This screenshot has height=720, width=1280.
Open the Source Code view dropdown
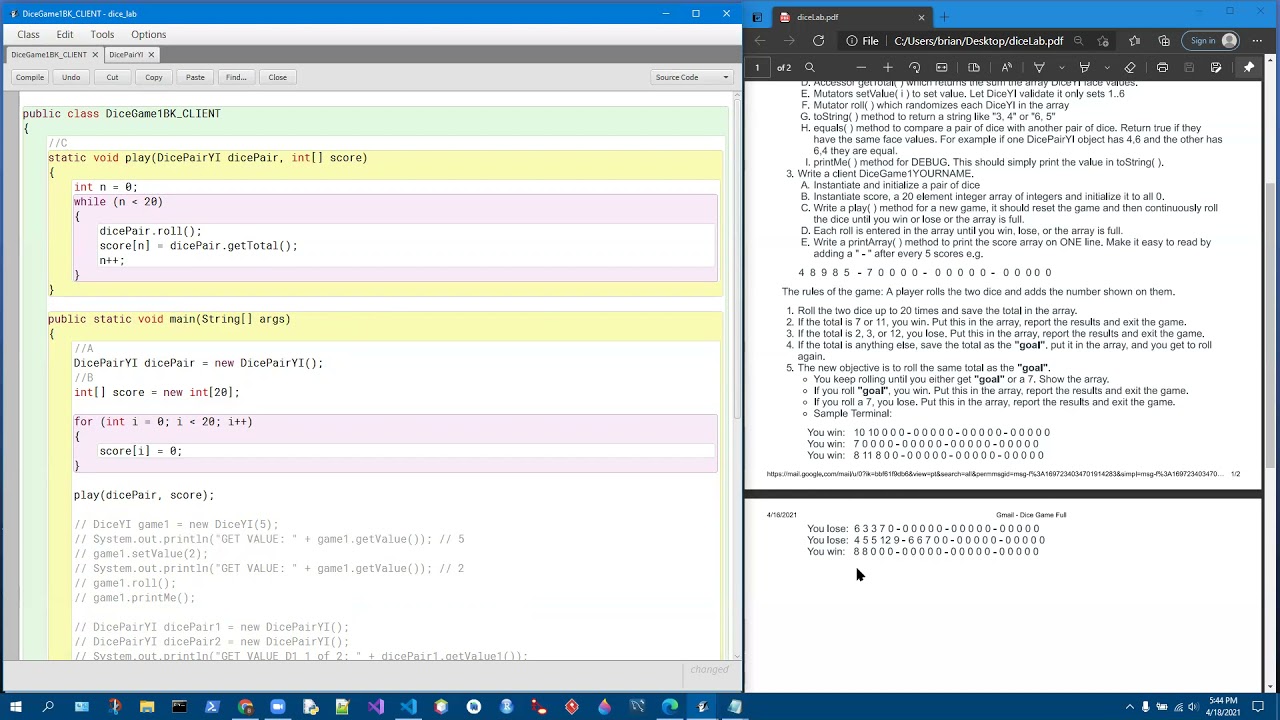[x=691, y=77]
